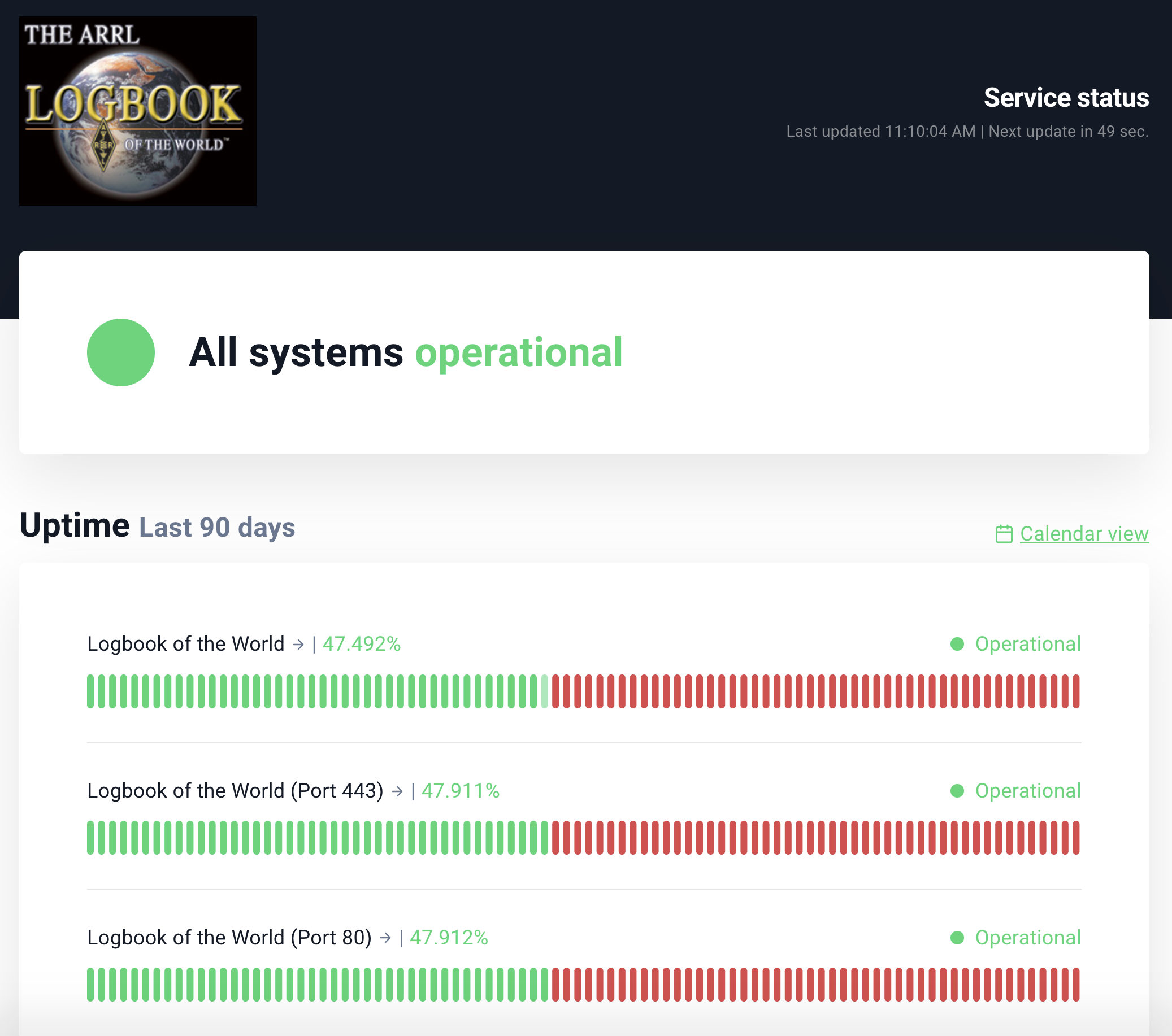Viewport: 1172px width, 1036px height.
Task: Click the first red bar of the Port 443 timeline
Action: click(555, 838)
